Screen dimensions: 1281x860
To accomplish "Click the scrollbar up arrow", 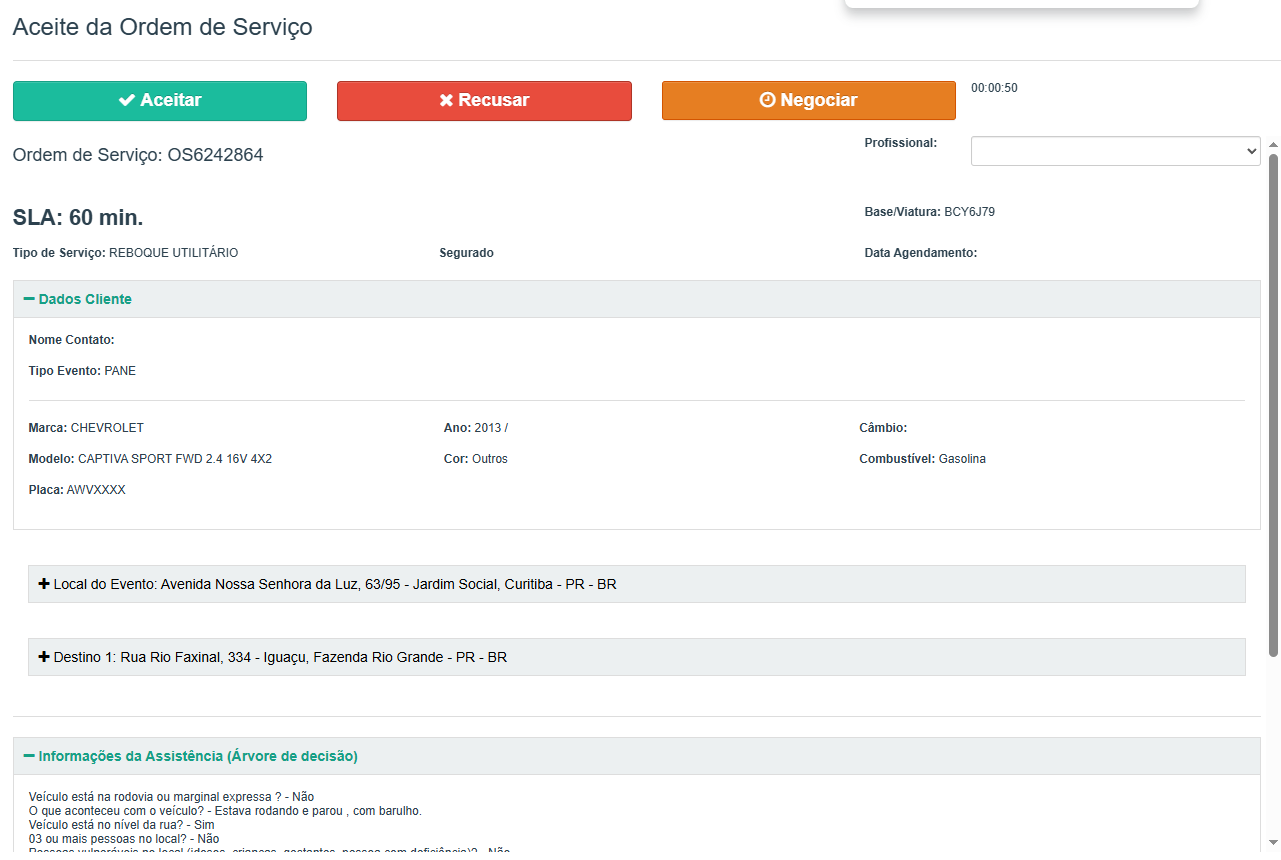I will click(1273, 144).
